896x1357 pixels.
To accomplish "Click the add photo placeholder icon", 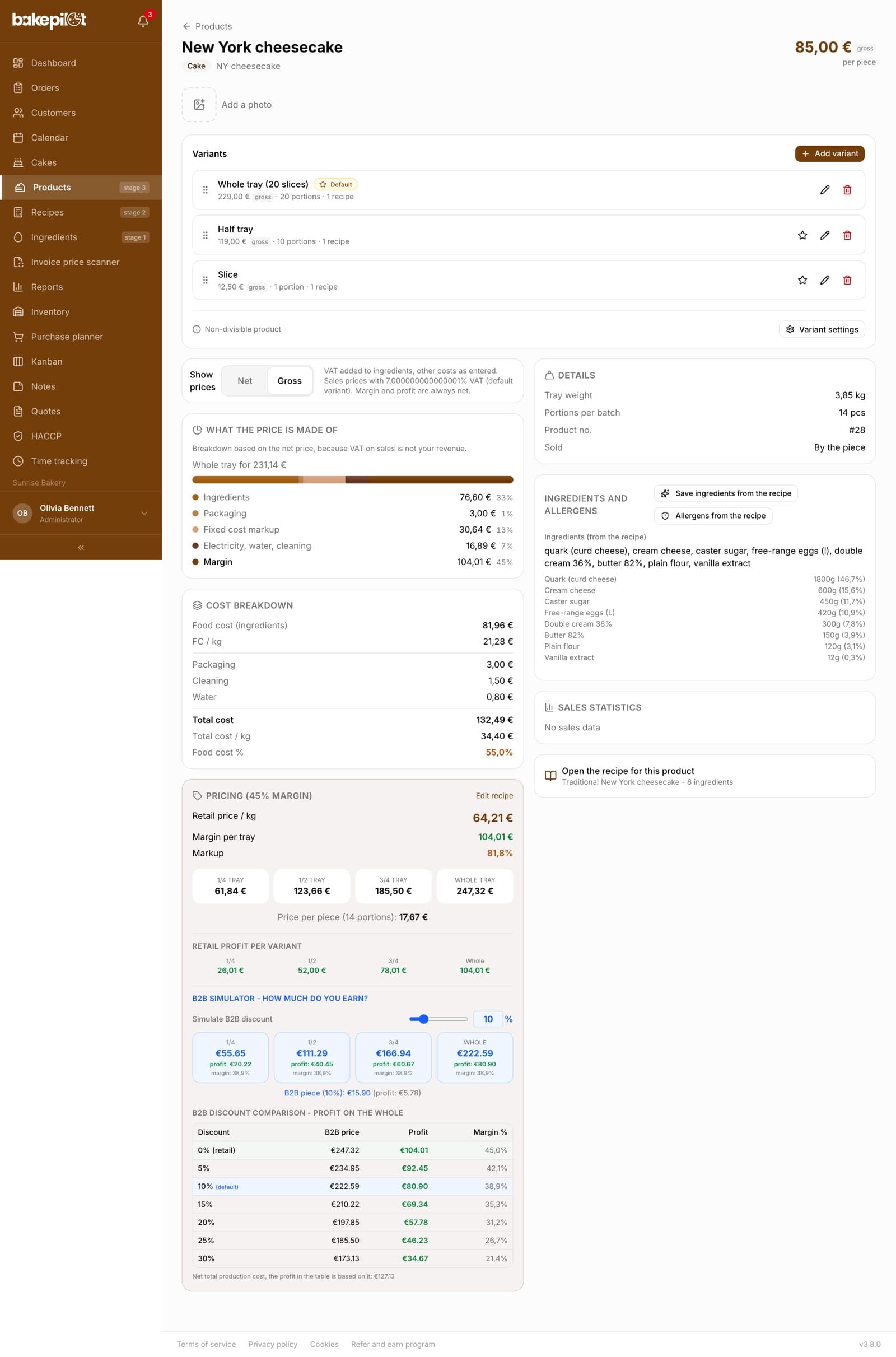I will point(199,105).
